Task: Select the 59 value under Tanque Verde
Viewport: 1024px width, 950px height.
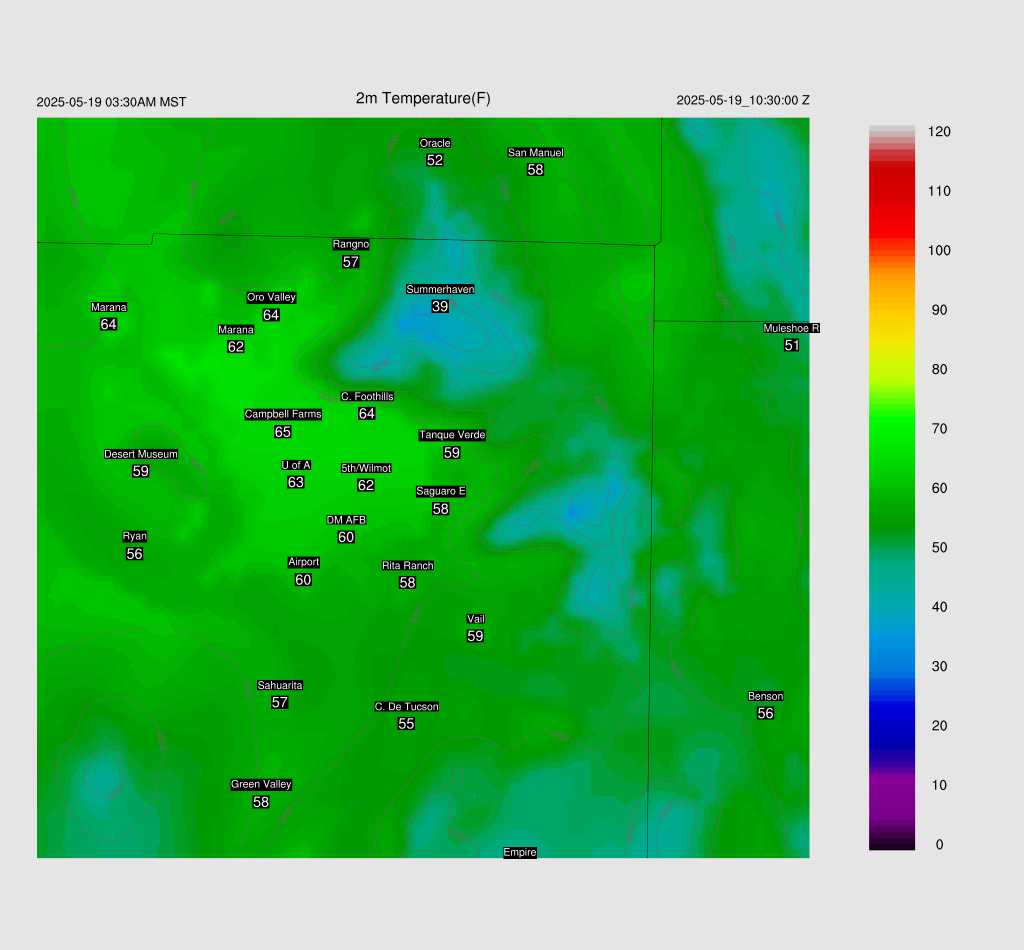Action: pos(452,452)
